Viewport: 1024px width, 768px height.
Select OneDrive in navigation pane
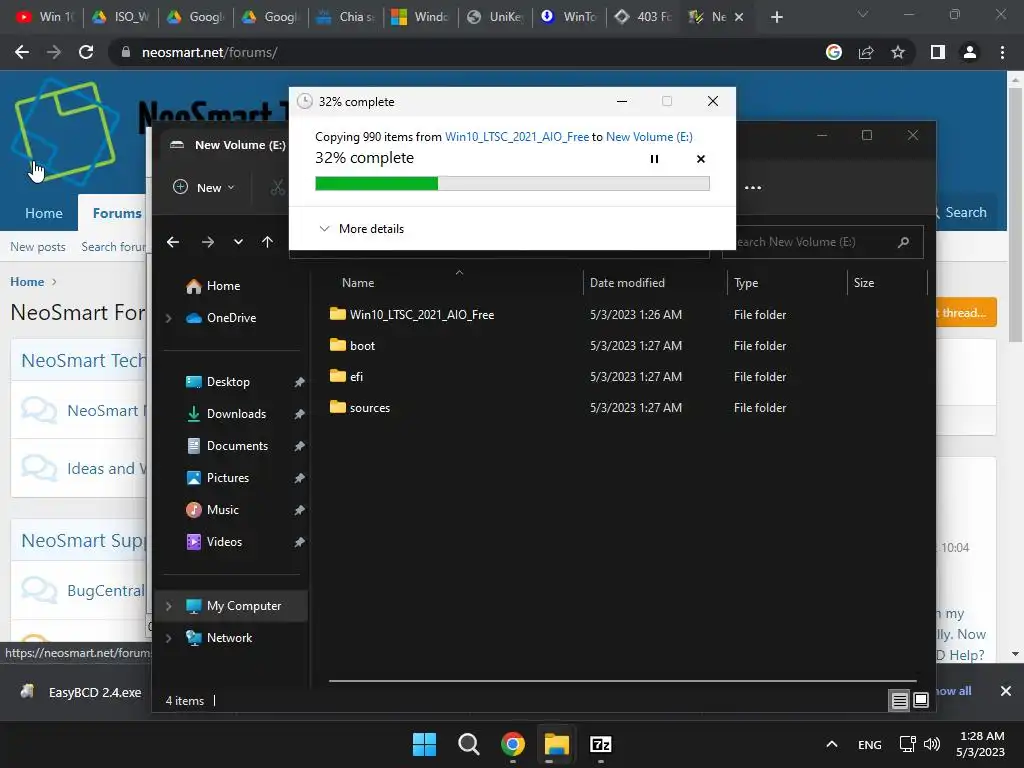(x=231, y=318)
